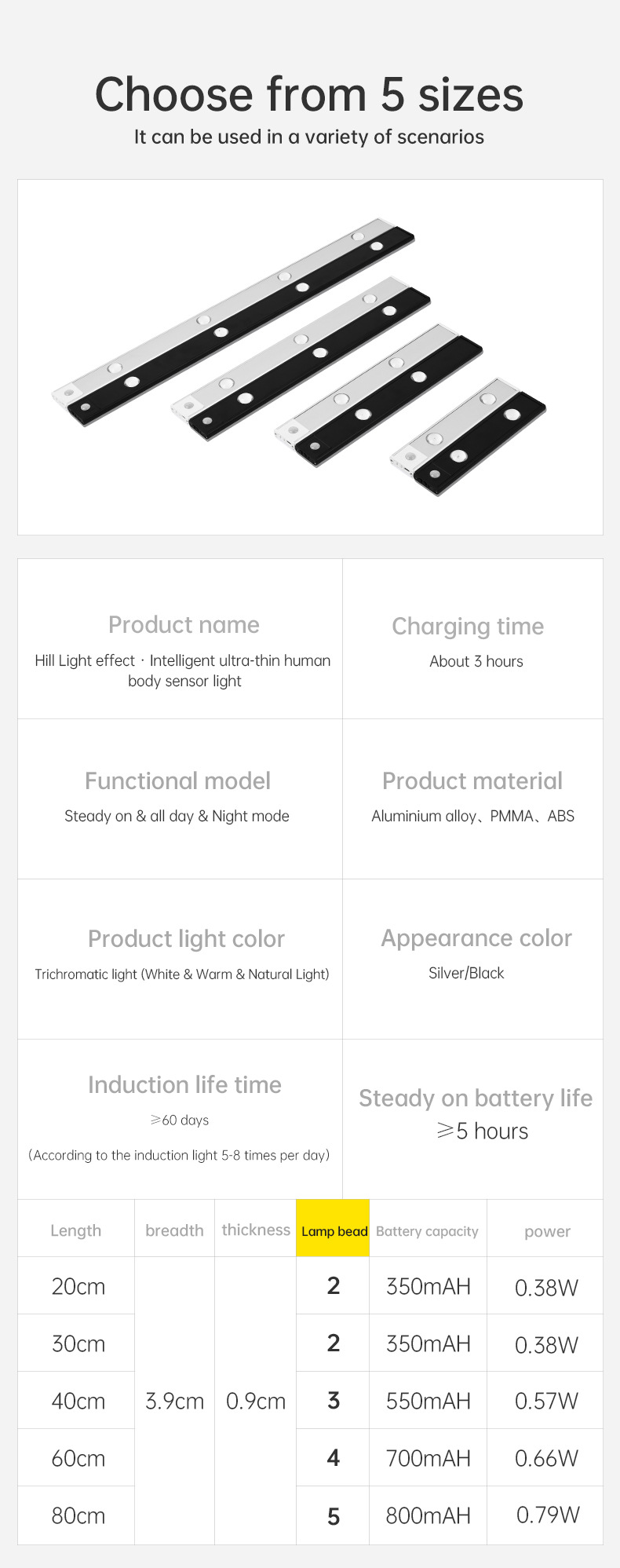Screen dimensions: 620x1568
Task: Click the yellow highlighted "Lamp bead" header
Action: tap(334, 1230)
